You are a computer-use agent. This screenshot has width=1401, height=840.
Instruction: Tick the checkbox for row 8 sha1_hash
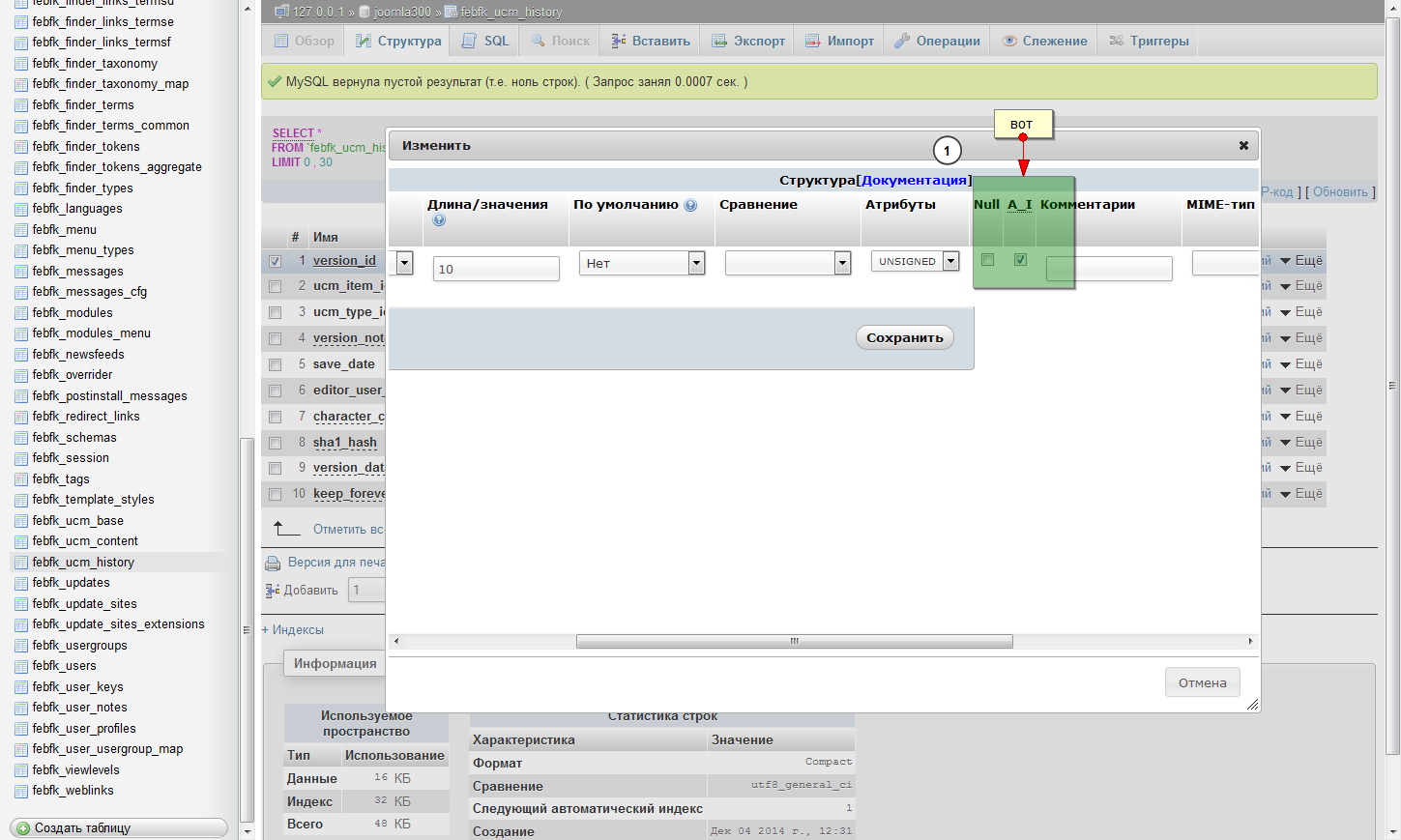coord(276,444)
